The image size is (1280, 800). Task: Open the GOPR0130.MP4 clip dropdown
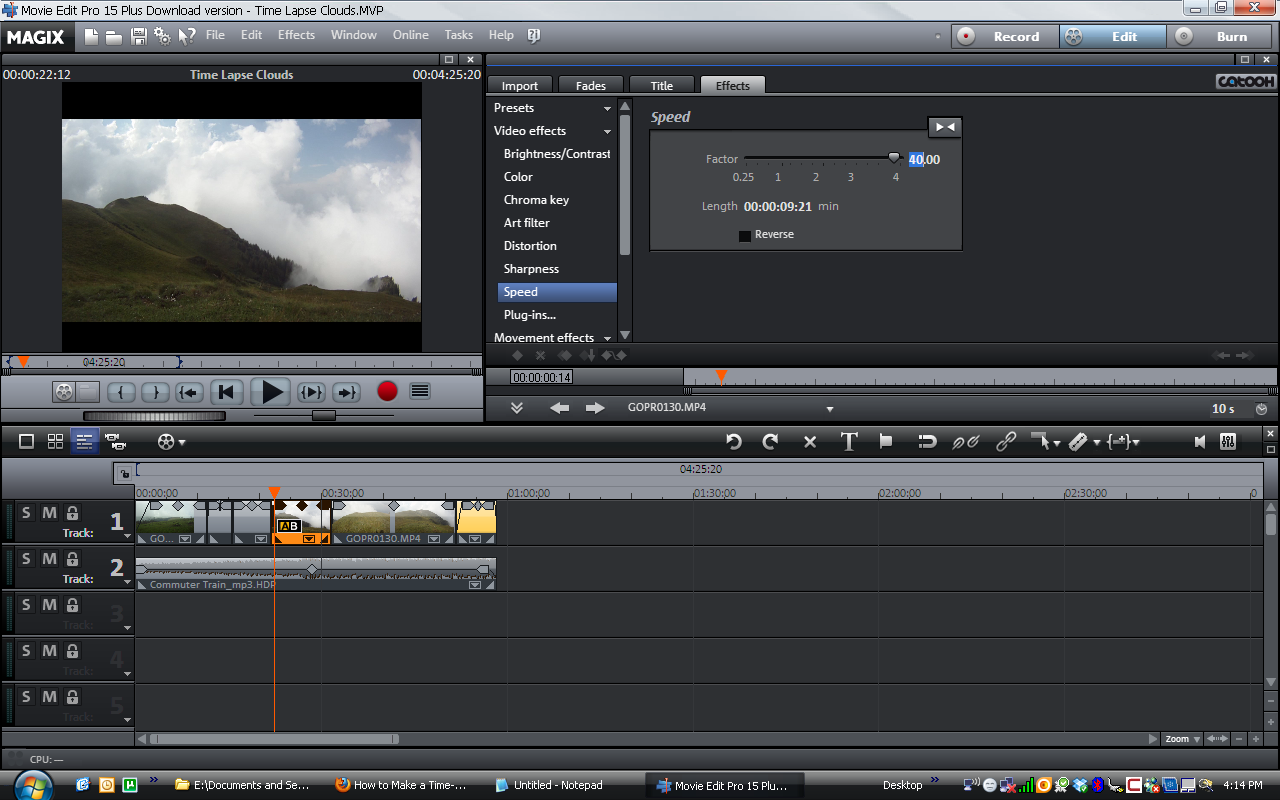pyautogui.click(x=828, y=408)
